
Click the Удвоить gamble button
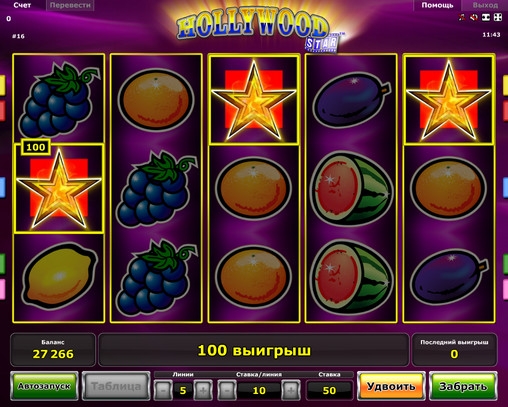[x=391, y=386]
